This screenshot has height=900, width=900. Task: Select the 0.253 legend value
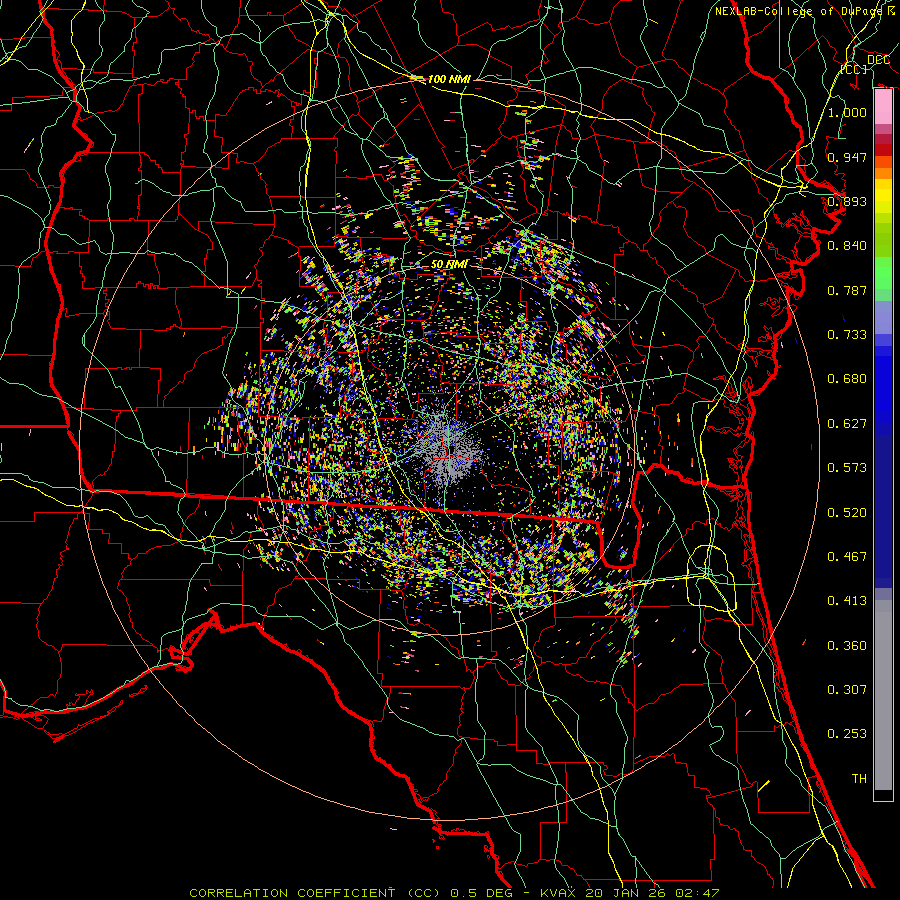pos(847,734)
